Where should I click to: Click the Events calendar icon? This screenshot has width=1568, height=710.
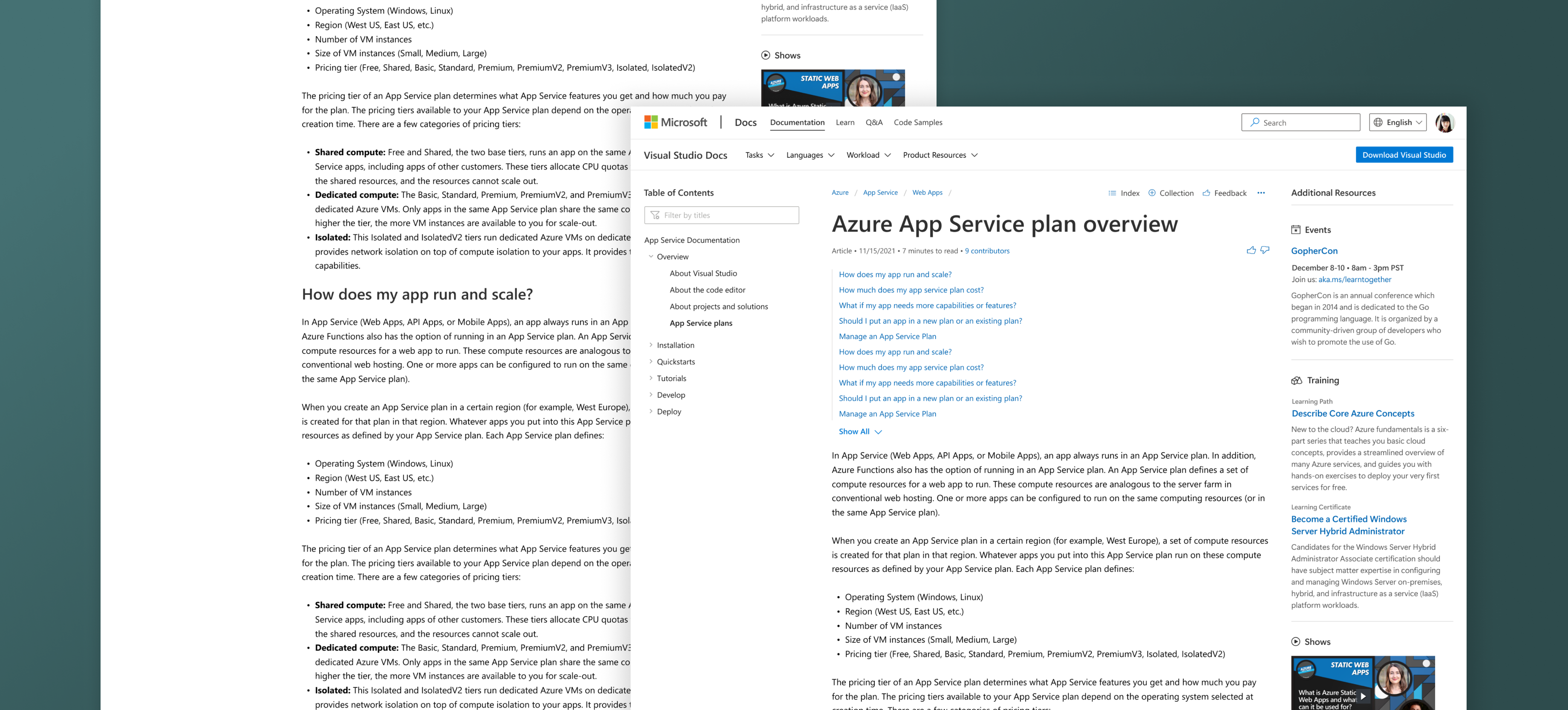click(x=1296, y=230)
